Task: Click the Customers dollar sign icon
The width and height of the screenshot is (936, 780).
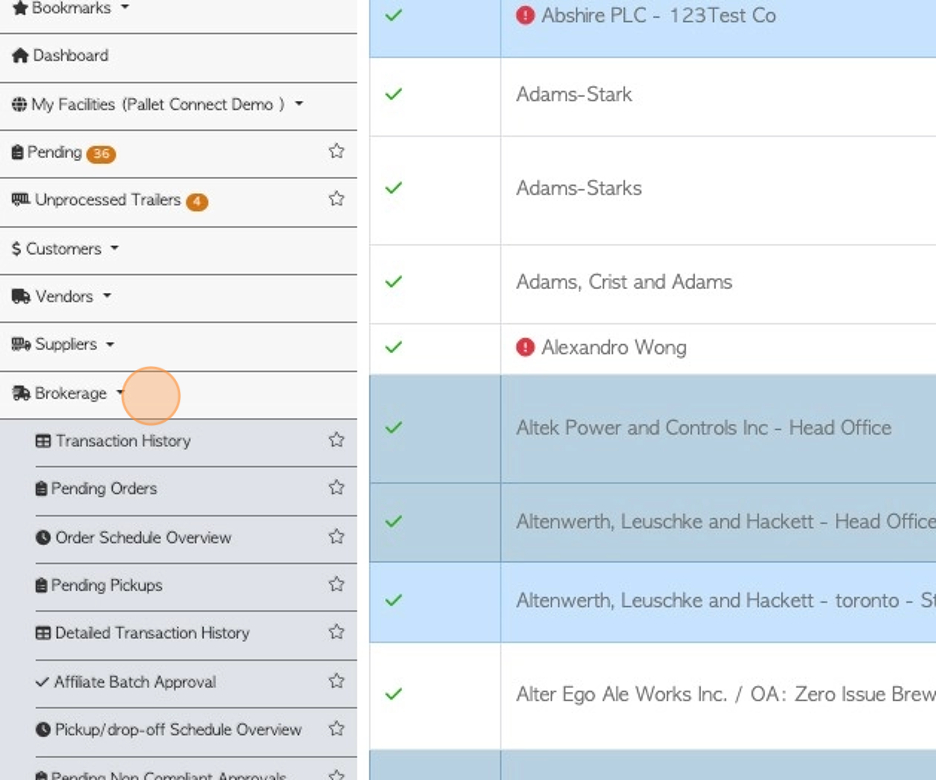Action: pyautogui.click(x=16, y=248)
